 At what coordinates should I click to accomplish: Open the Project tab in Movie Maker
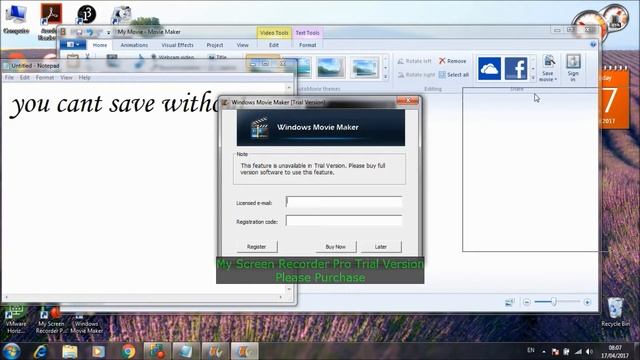pos(215,45)
